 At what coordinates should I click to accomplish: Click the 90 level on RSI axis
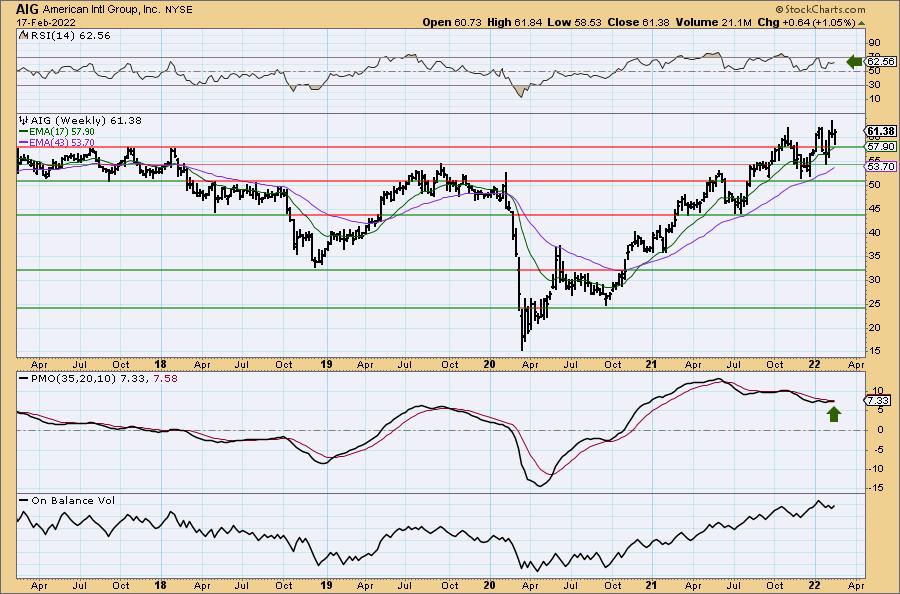click(x=874, y=42)
